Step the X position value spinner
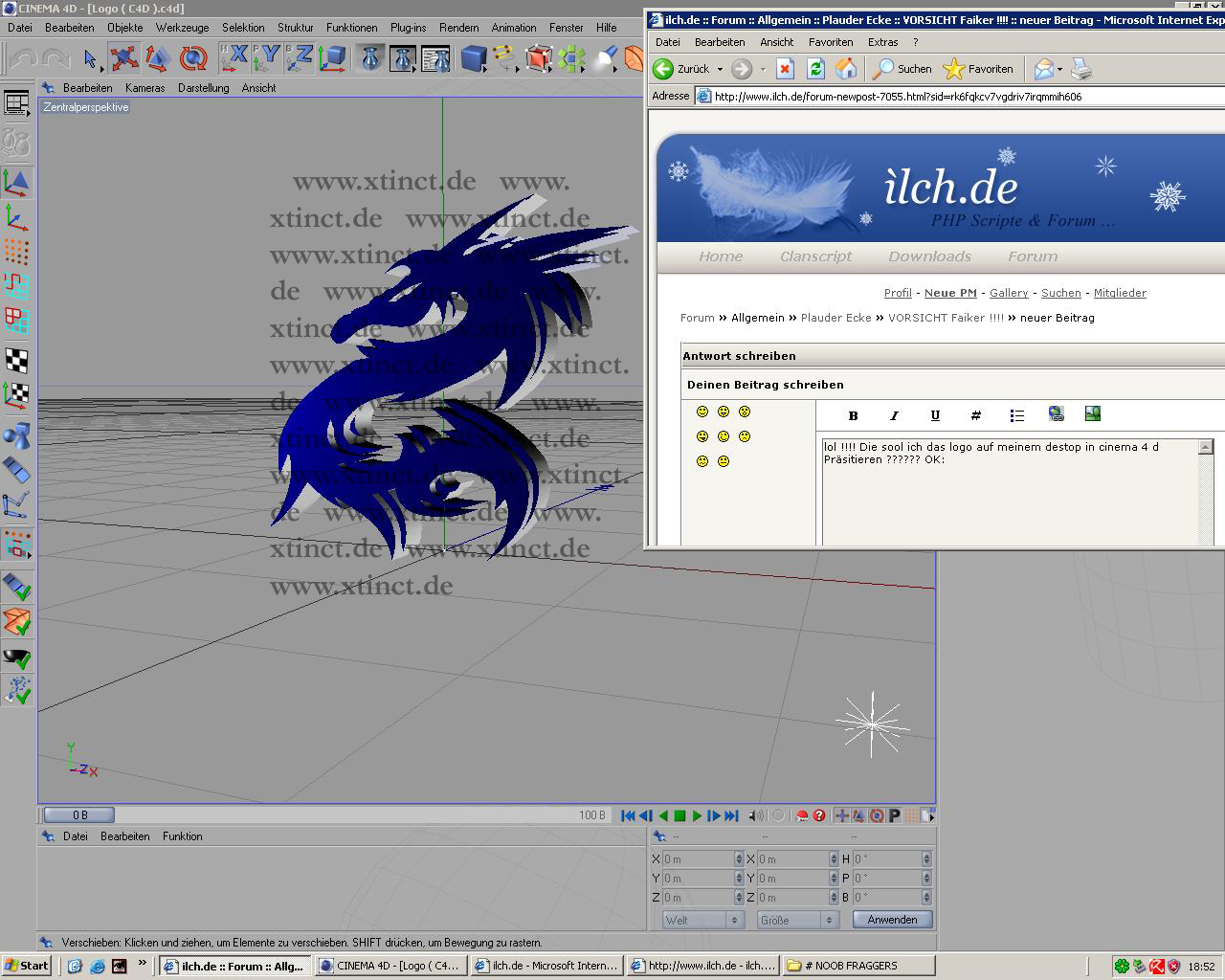The image size is (1225, 980). [739, 859]
